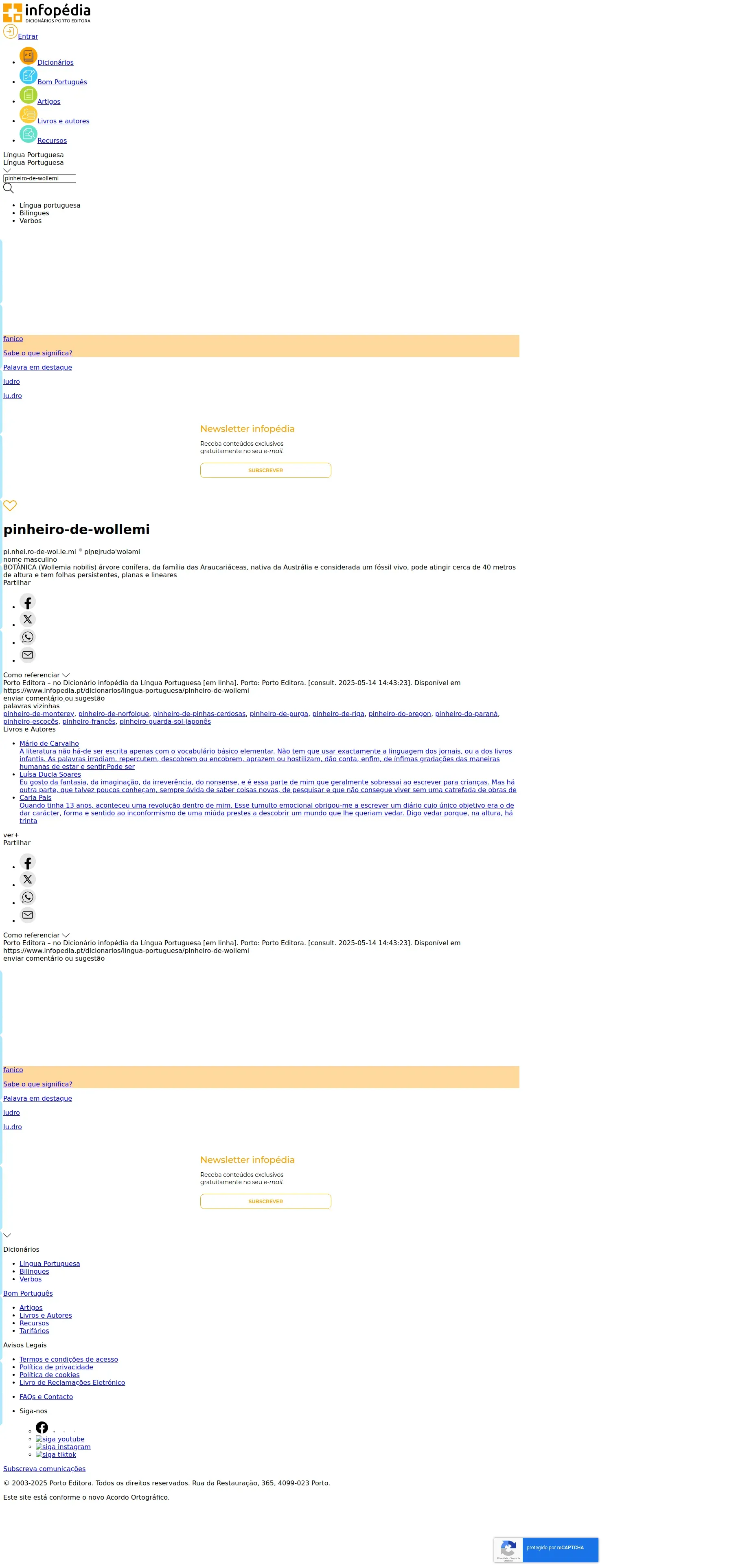
Task: Click the reCAPTCHA badge logo
Action: [508, 1547]
